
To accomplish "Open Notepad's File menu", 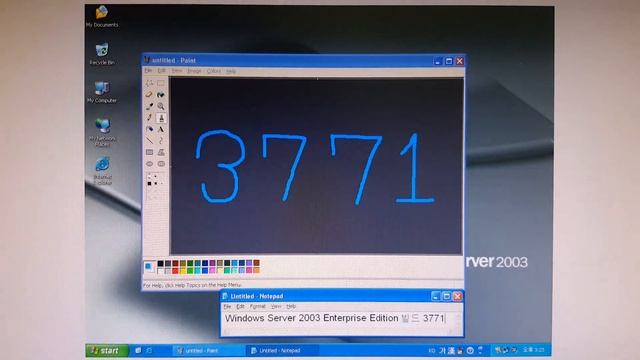I will (227, 307).
